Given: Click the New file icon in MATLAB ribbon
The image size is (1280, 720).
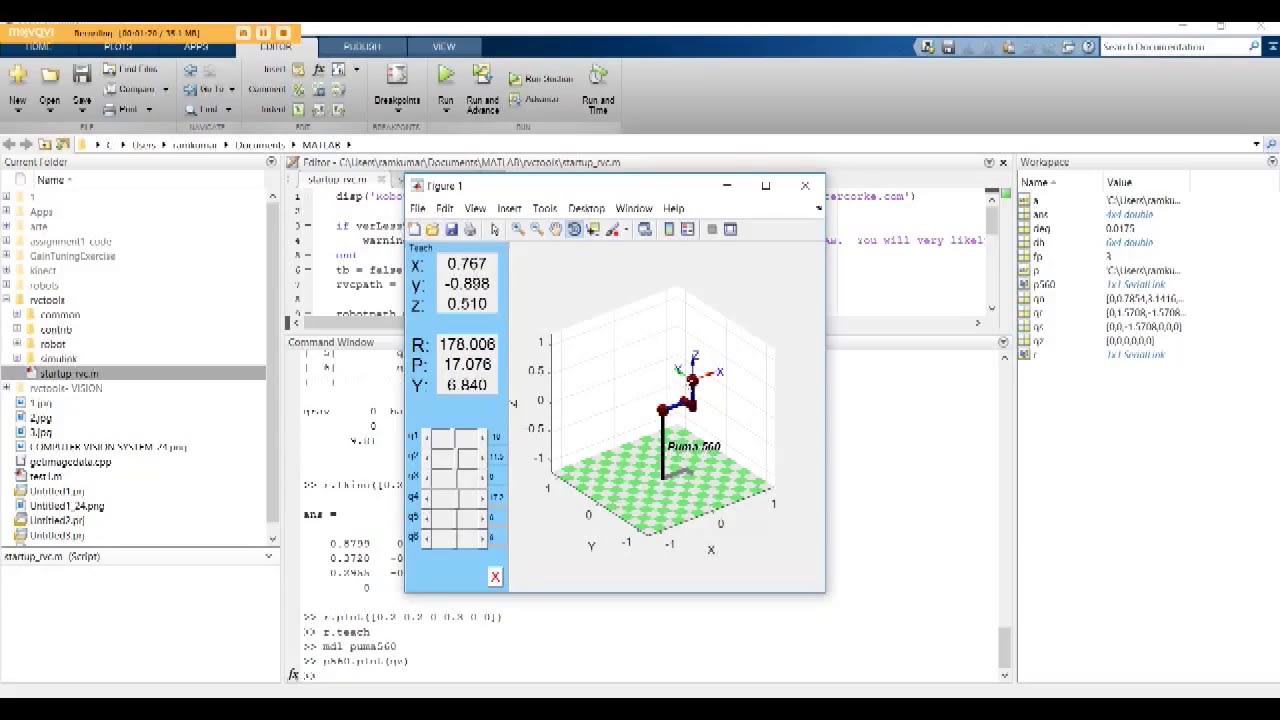Looking at the screenshot, I should click(17, 75).
